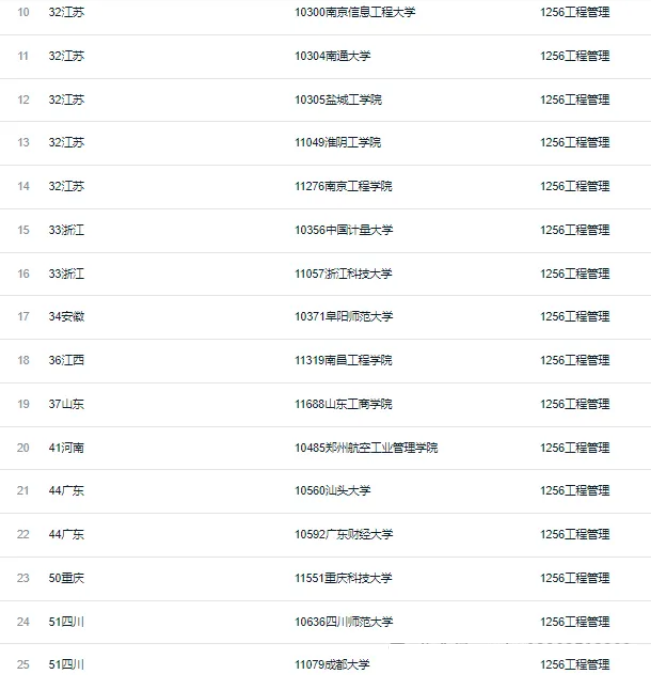Viewport: 654px width, 677px height.
Task: Select 10485郑州航空工业管理学院 cell
Action: point(366,448)
